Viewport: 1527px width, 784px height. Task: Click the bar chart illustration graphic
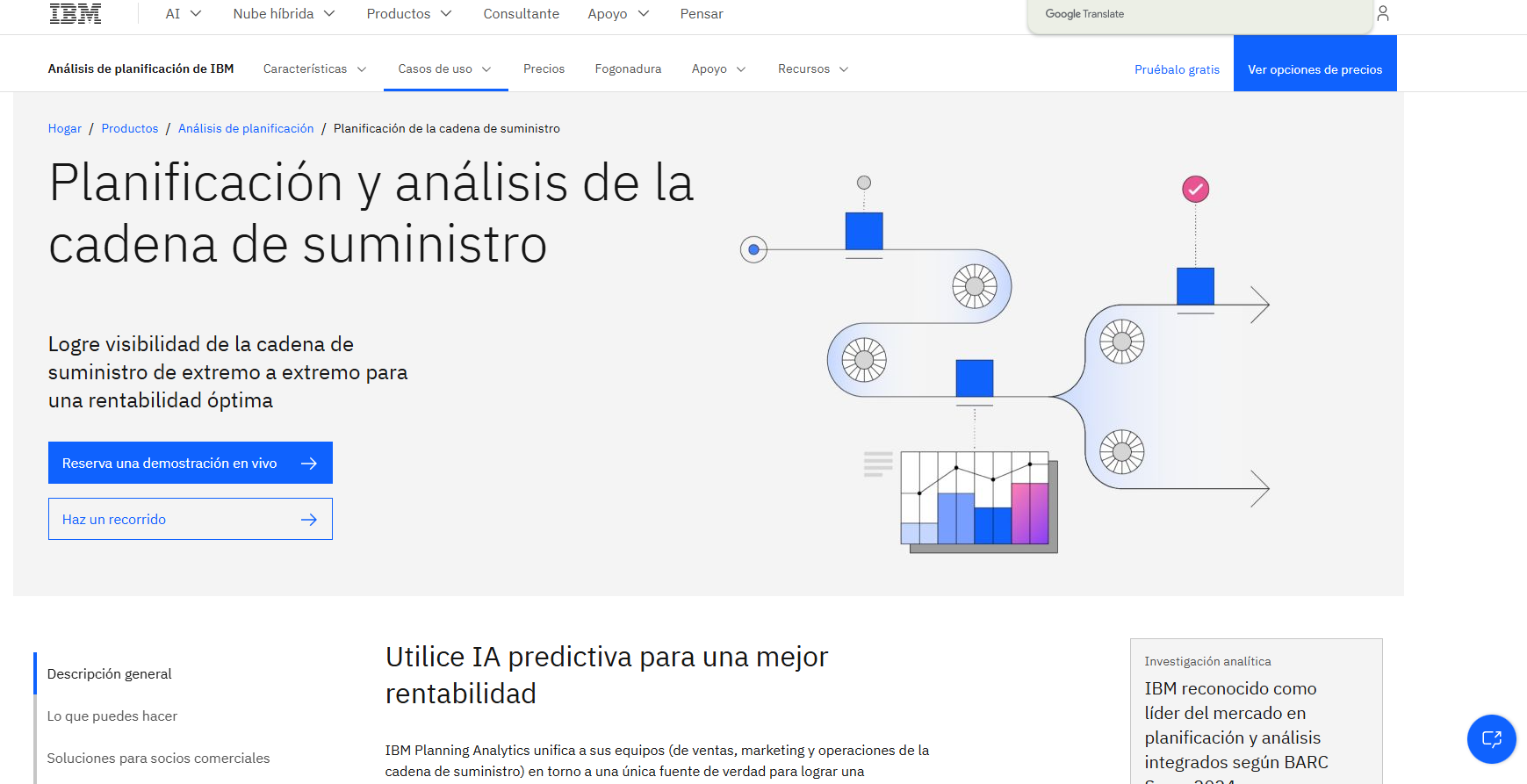tap(978, 500)
